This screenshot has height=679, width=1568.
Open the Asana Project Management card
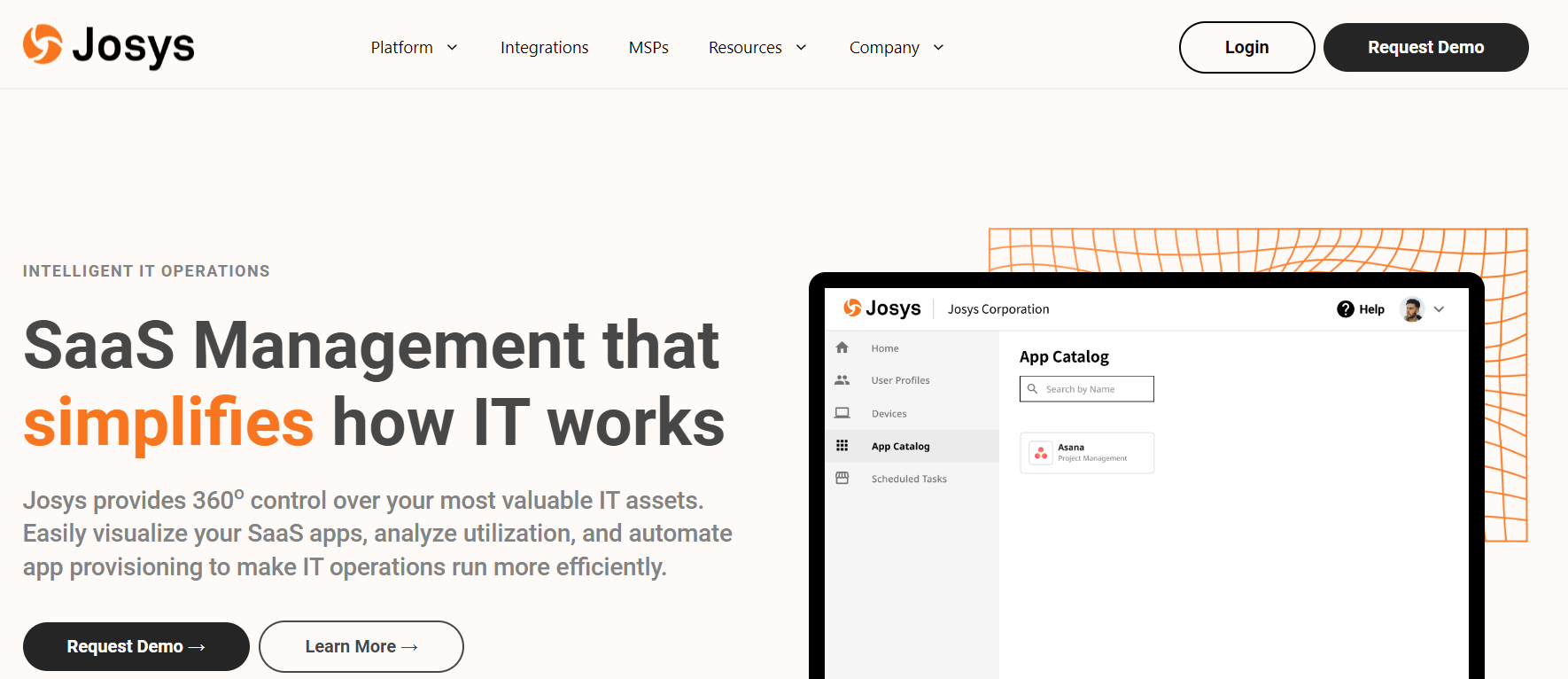click(x=1087, y=453)
